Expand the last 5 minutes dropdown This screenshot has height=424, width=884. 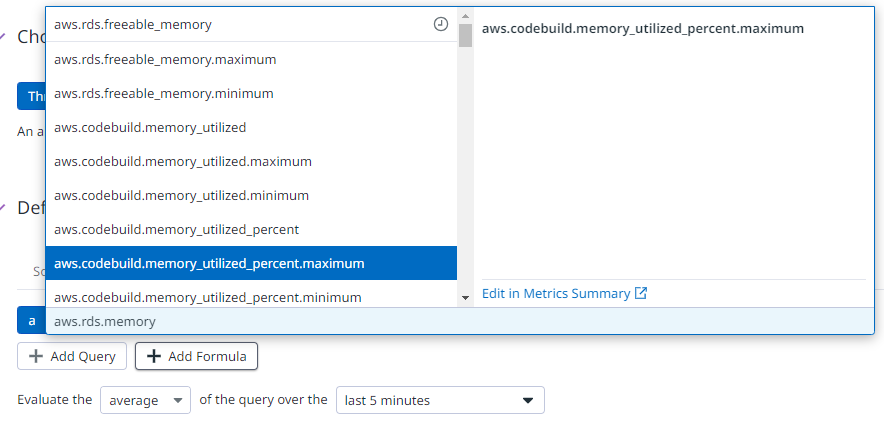(440, 401)
